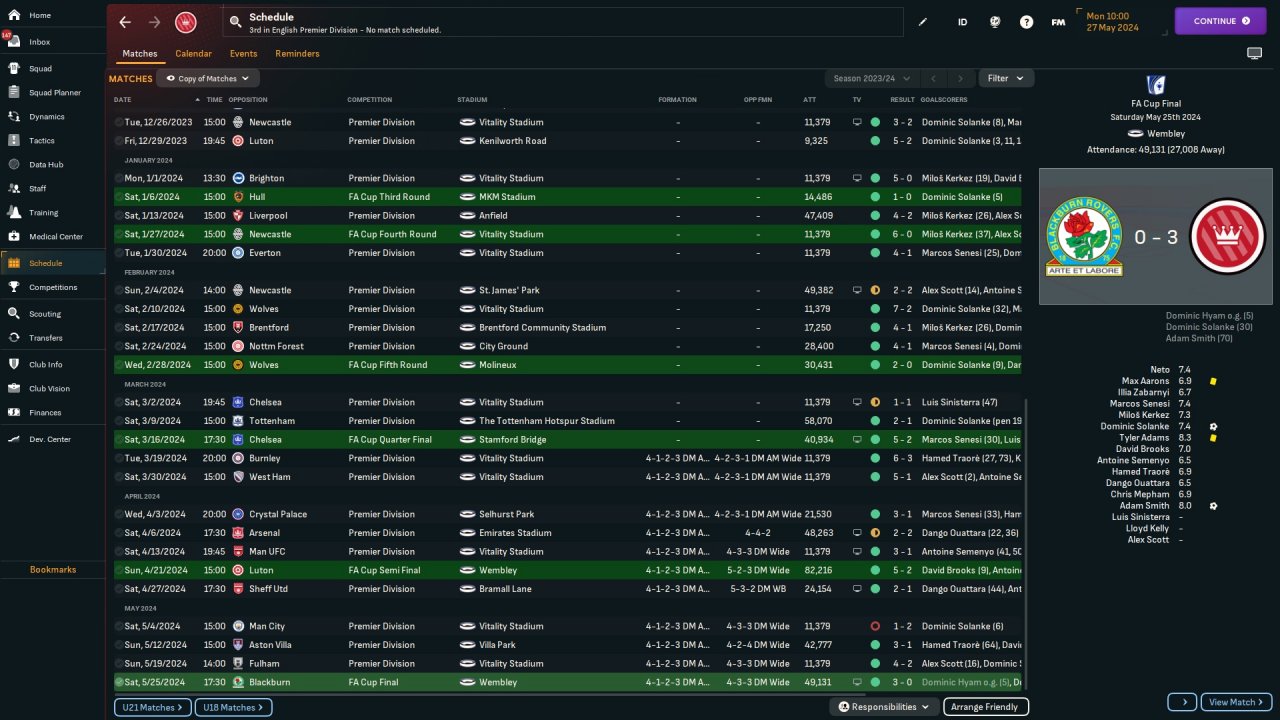Go back using the back arrow

[x=125, y=22]
